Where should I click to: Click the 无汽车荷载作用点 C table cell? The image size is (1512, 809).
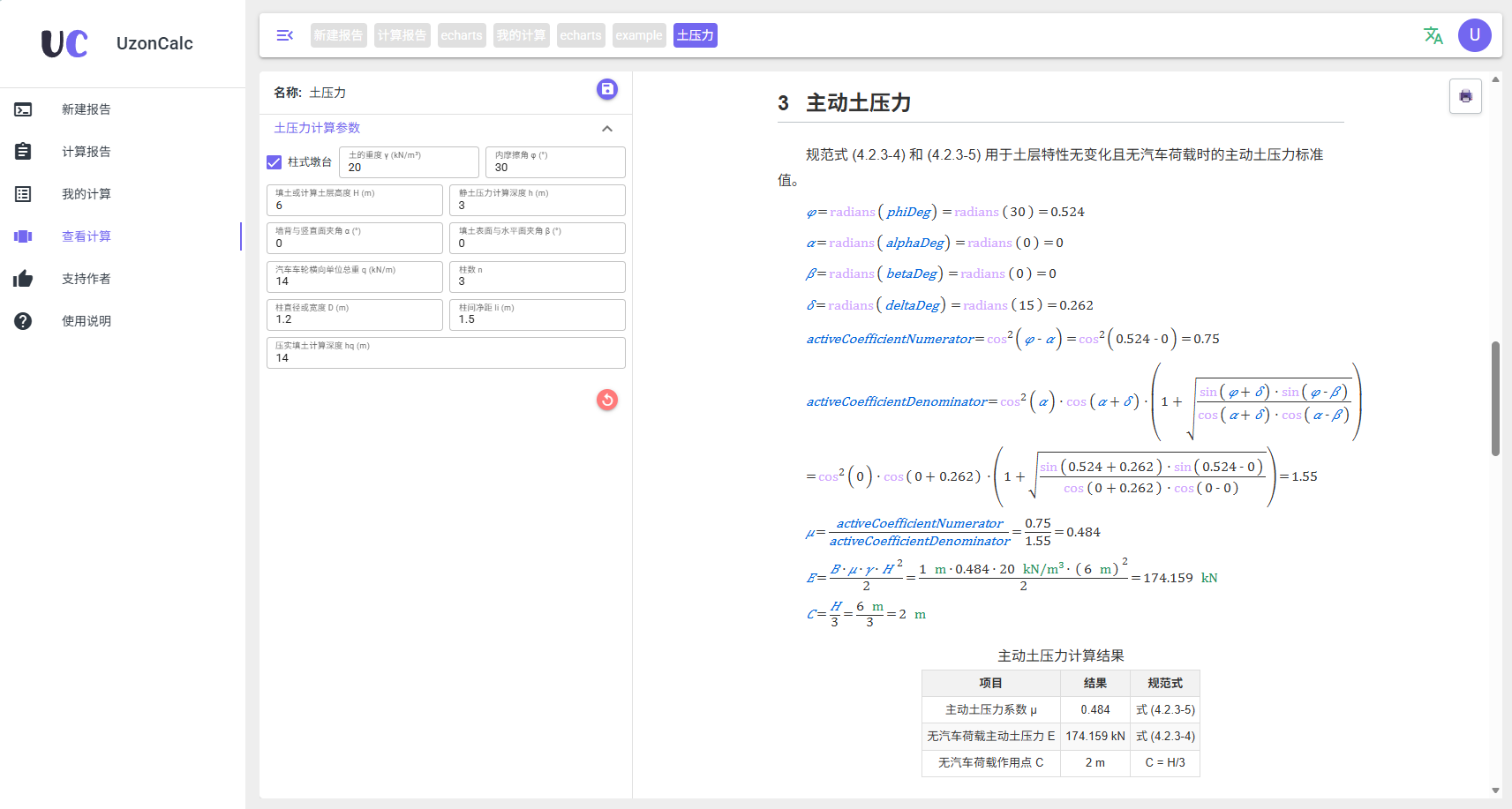click(991, 762)
